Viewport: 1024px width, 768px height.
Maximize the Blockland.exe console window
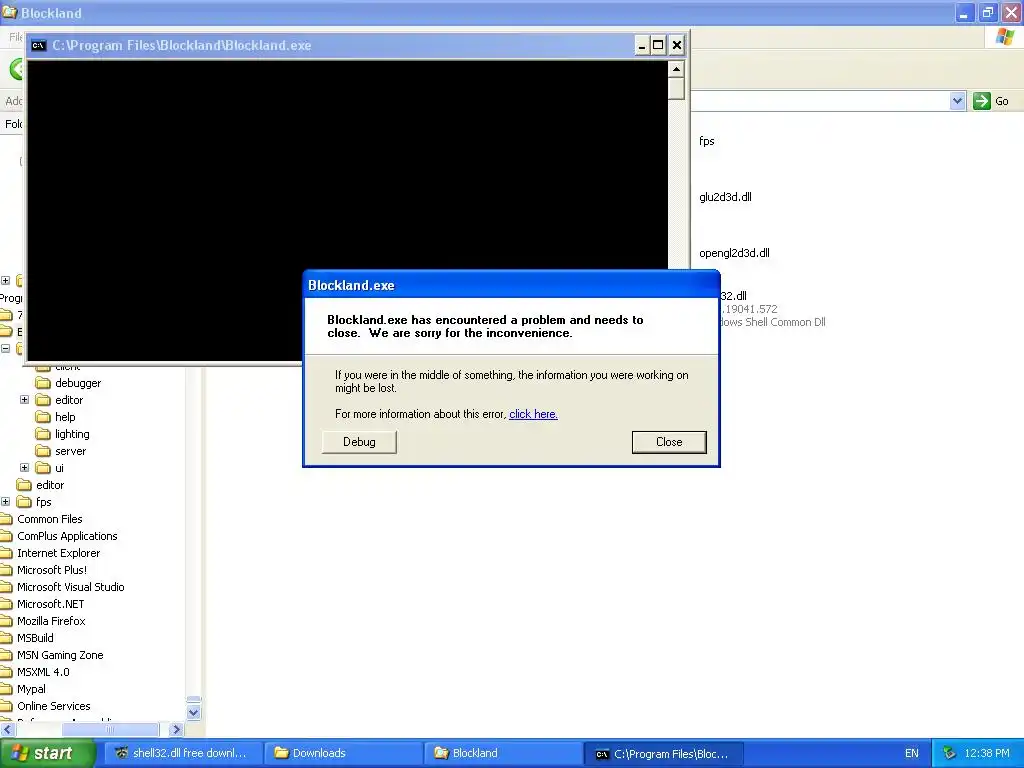(658, 45)
